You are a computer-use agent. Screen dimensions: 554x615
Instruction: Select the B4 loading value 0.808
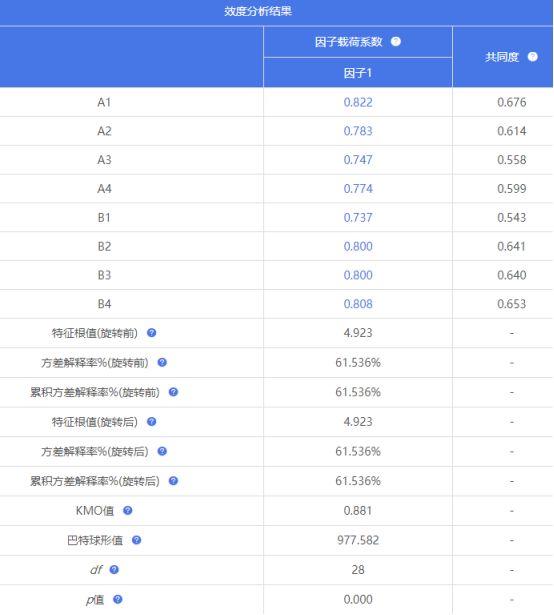(358, 304)
